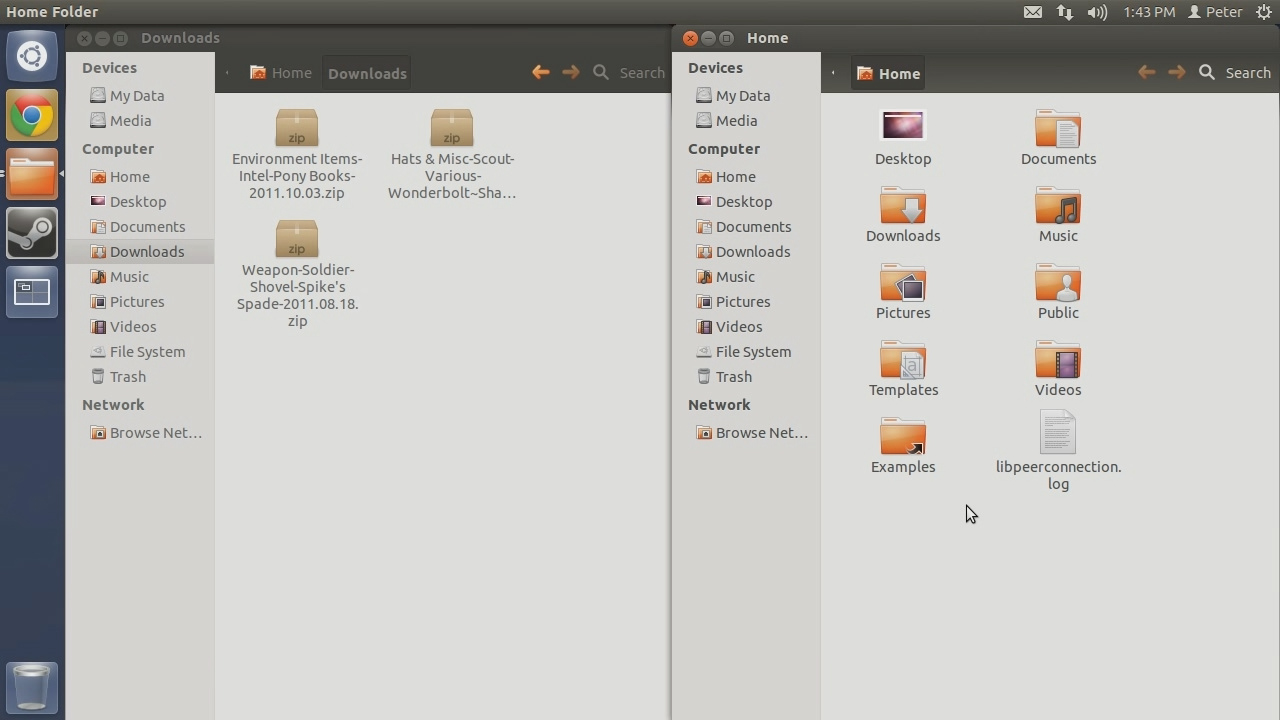Click Downloads breadcrumb in Downloads window

point(367,73)
